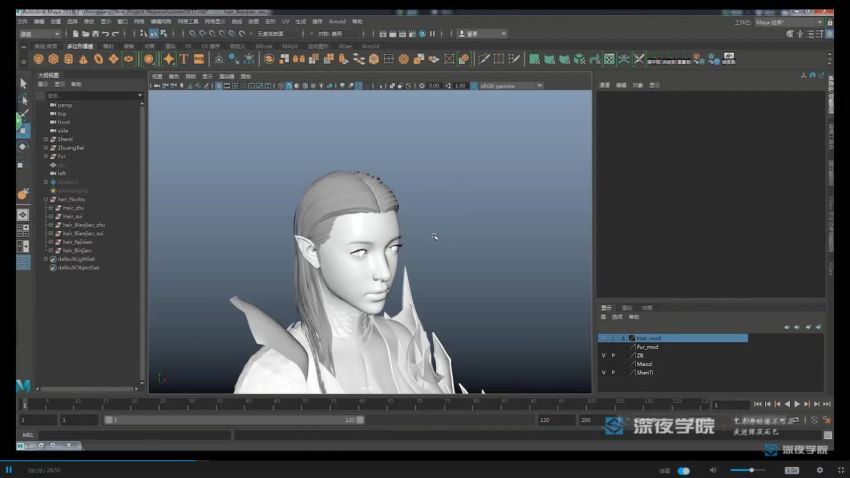The height and width of the screenshot is (478, 850).
Task: Toggle V visibility of the ShenTi layer
Action: click(x=603, y=373)
